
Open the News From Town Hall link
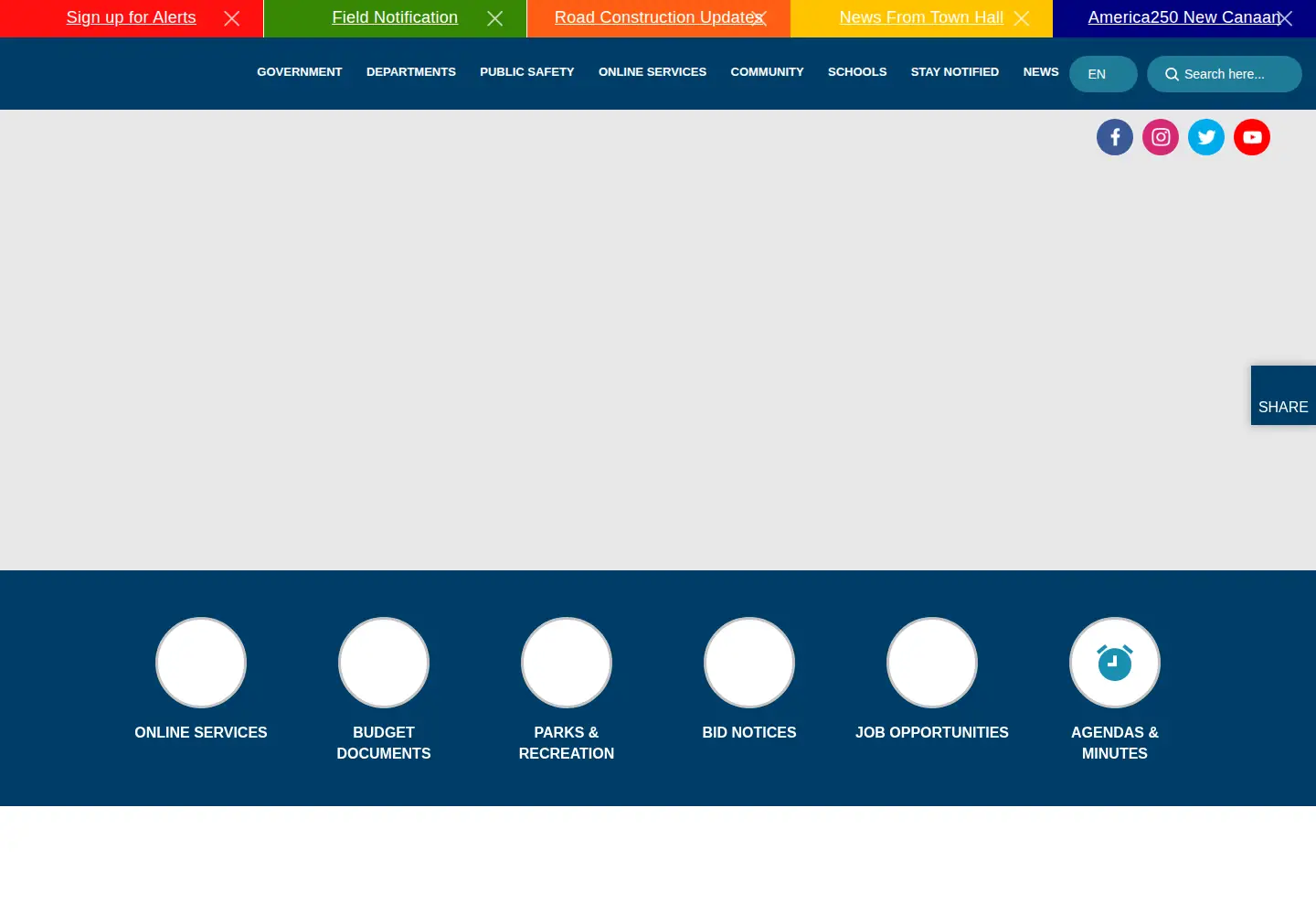(921, 17)
